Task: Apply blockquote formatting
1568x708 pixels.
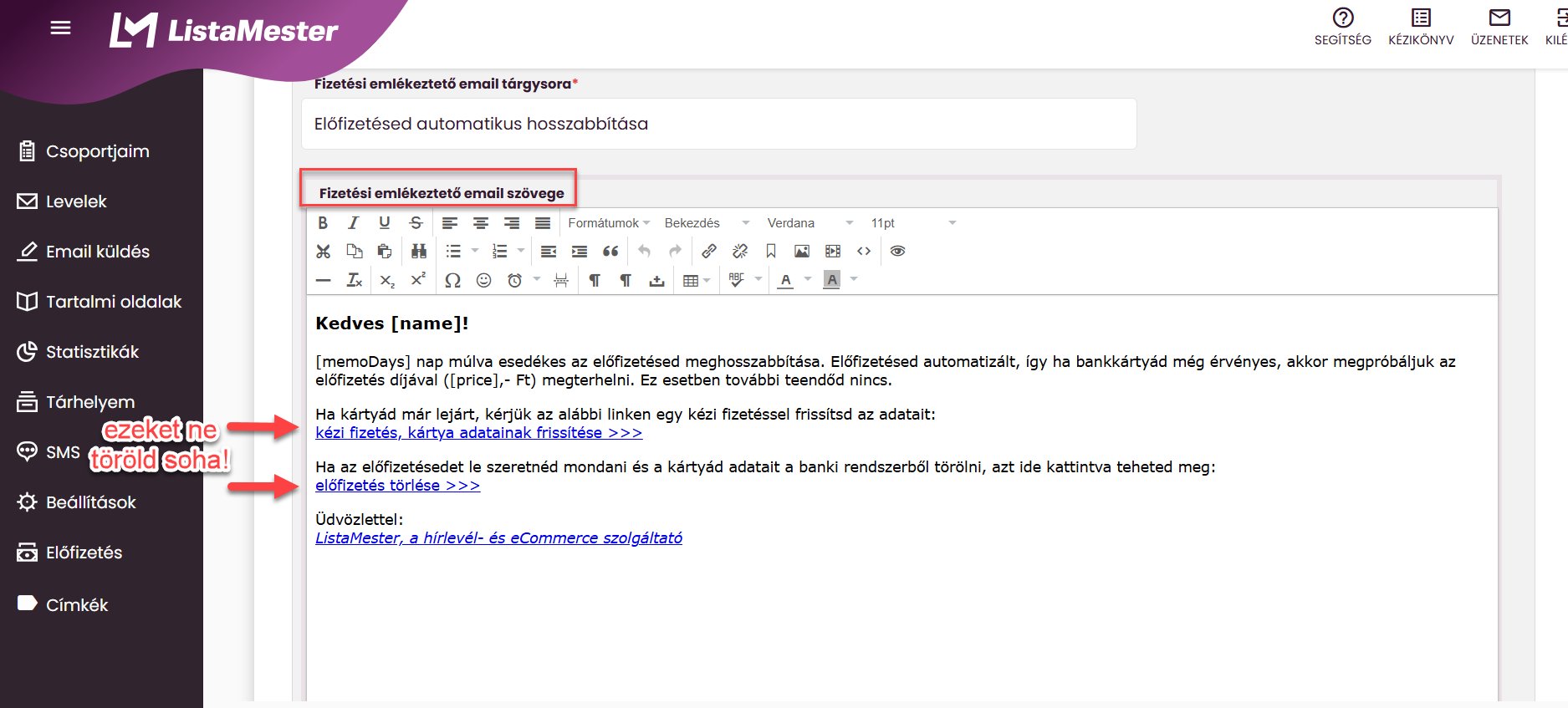Action: click(x=610, y=252)
